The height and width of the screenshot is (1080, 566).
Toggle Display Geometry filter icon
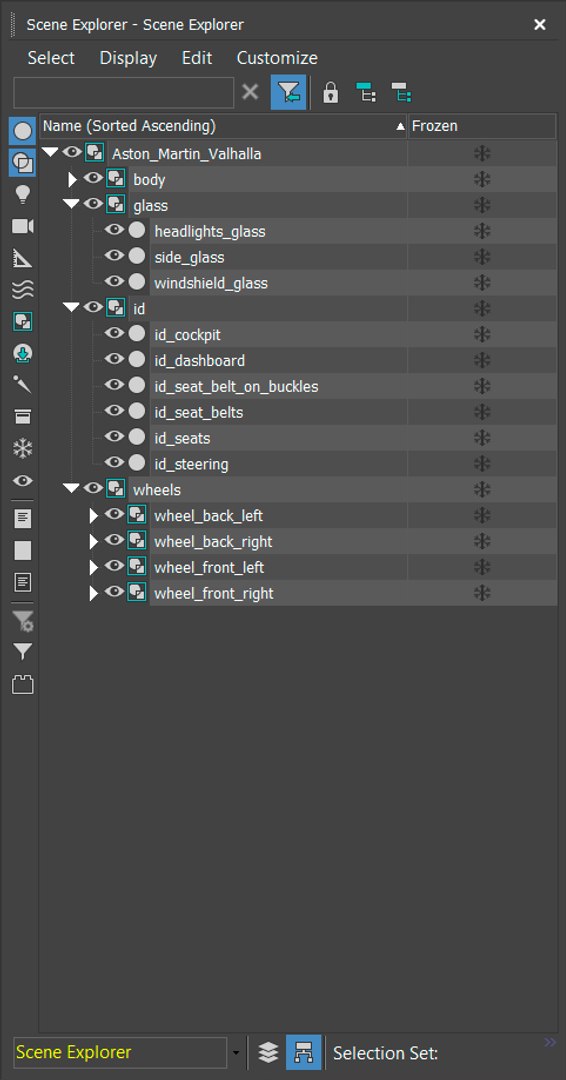23,131
